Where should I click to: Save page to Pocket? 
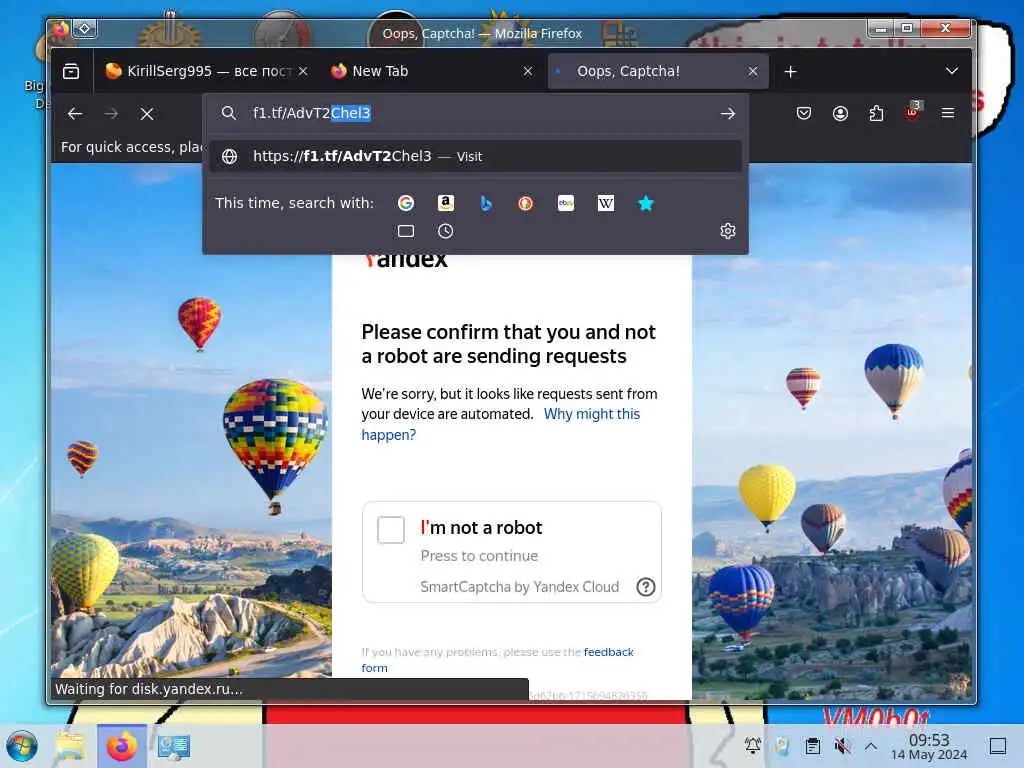click(804, 114)
